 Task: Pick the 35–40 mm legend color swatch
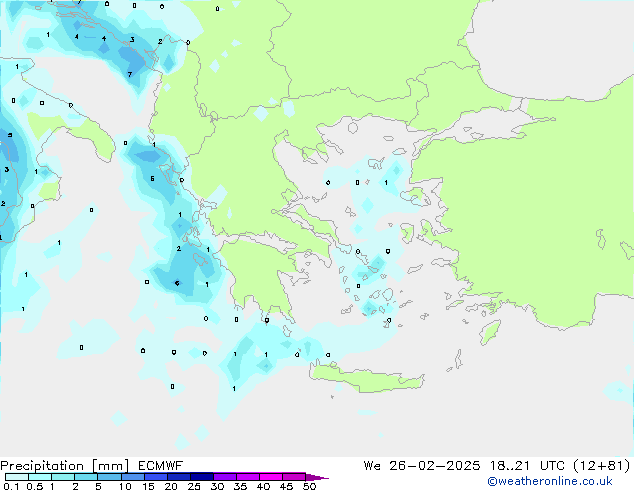click(248, 477)
